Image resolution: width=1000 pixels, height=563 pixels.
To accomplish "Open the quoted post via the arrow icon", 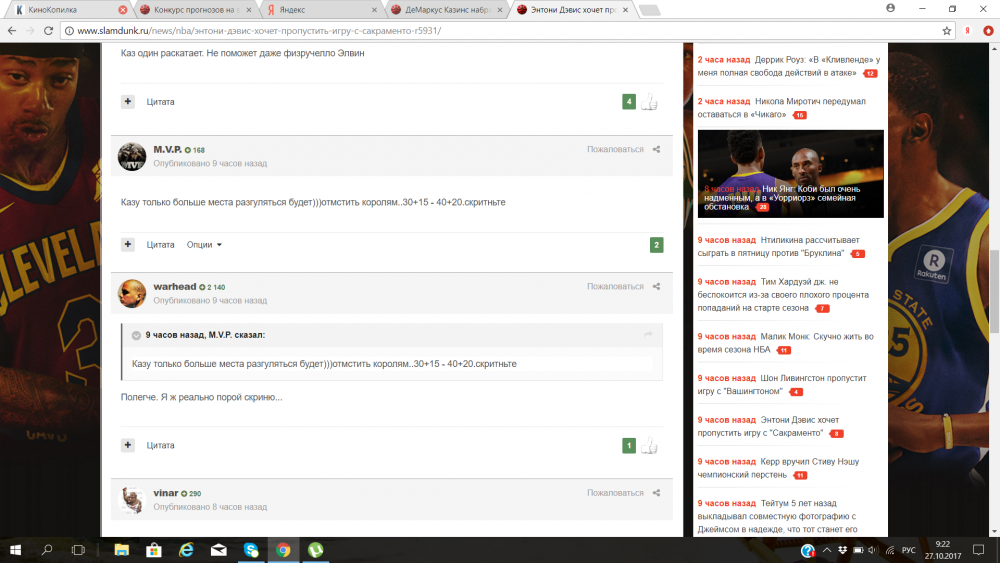I will click(648, 335).
